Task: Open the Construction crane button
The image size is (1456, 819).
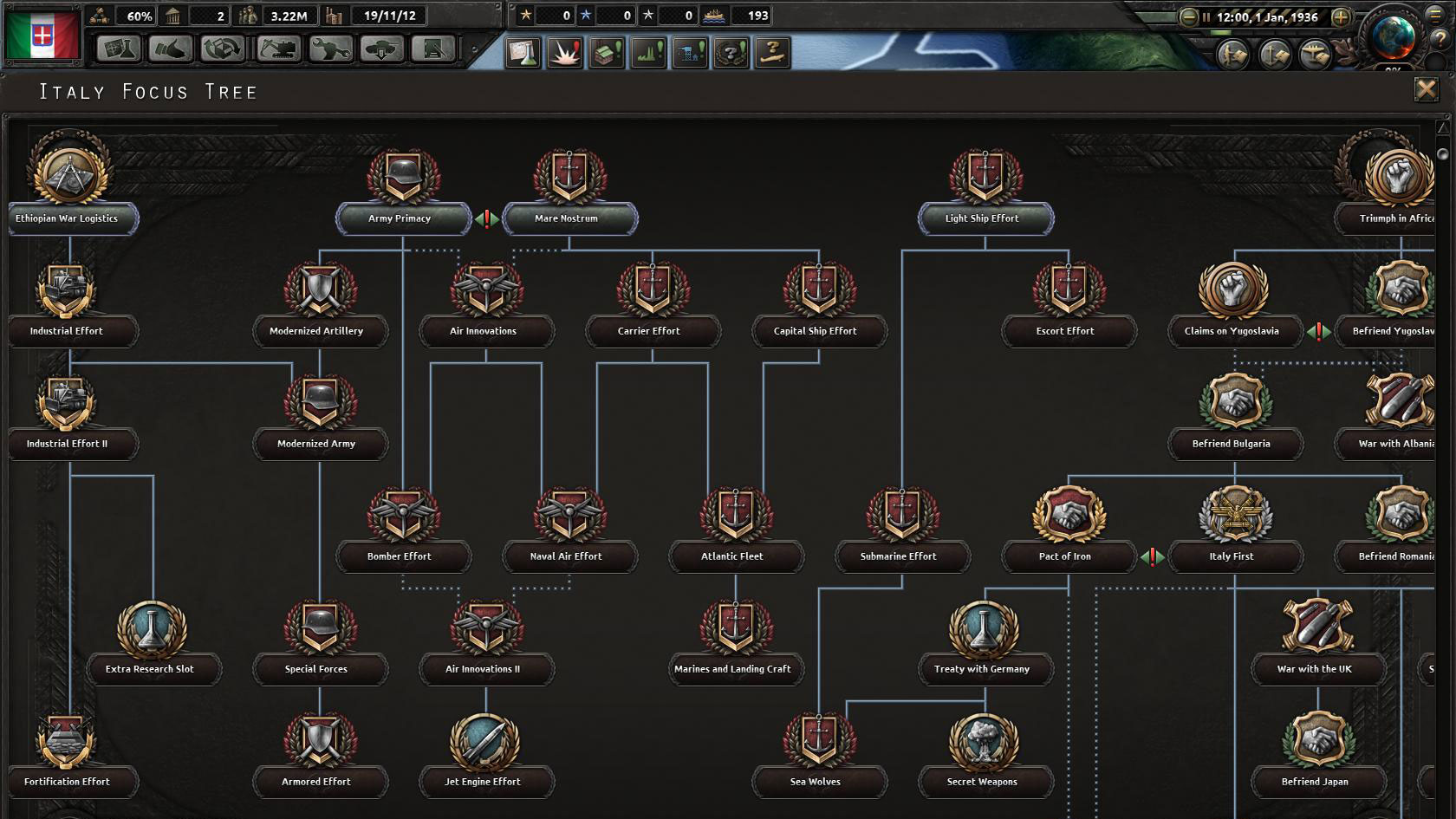Action: (277, 49)
